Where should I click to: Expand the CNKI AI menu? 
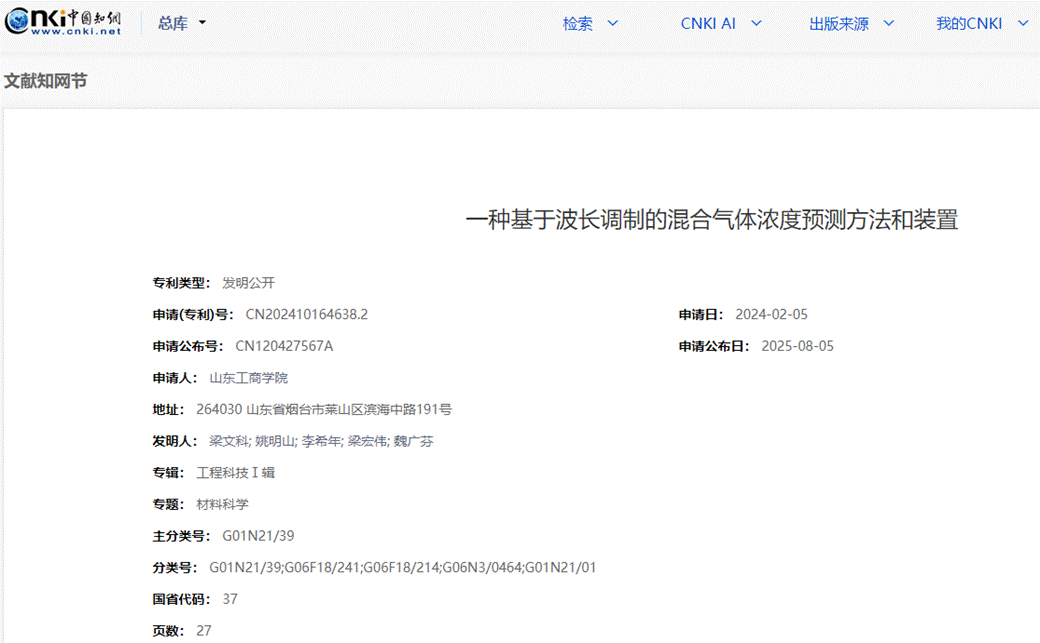pos(721,24)
